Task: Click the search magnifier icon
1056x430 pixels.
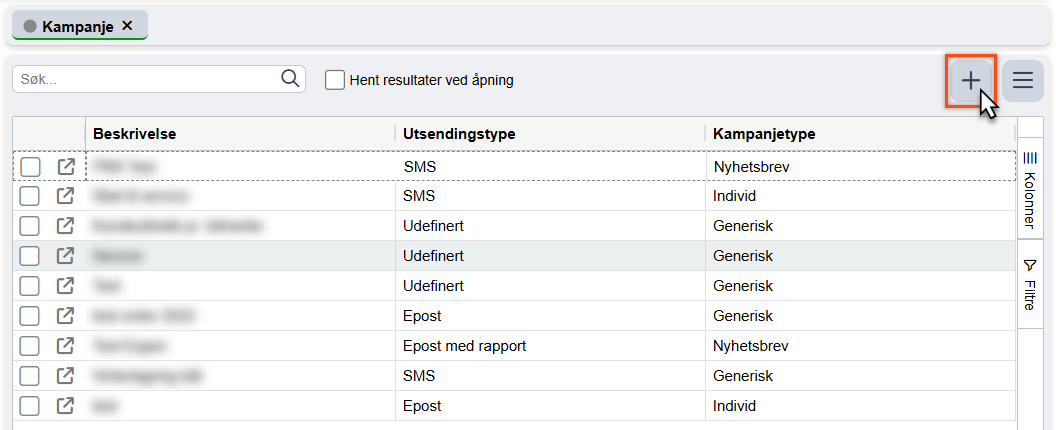Action: (x=291, y=79)
